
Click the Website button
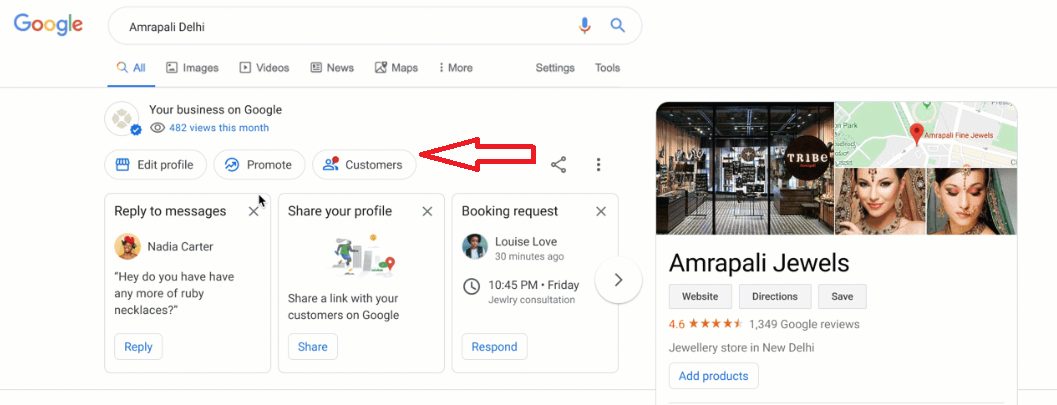pos(700,297)
